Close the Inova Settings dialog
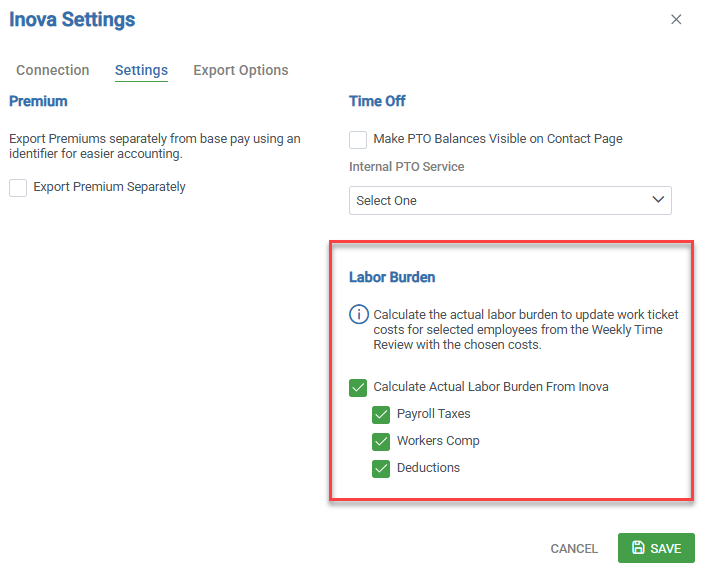 click(676, 19)
